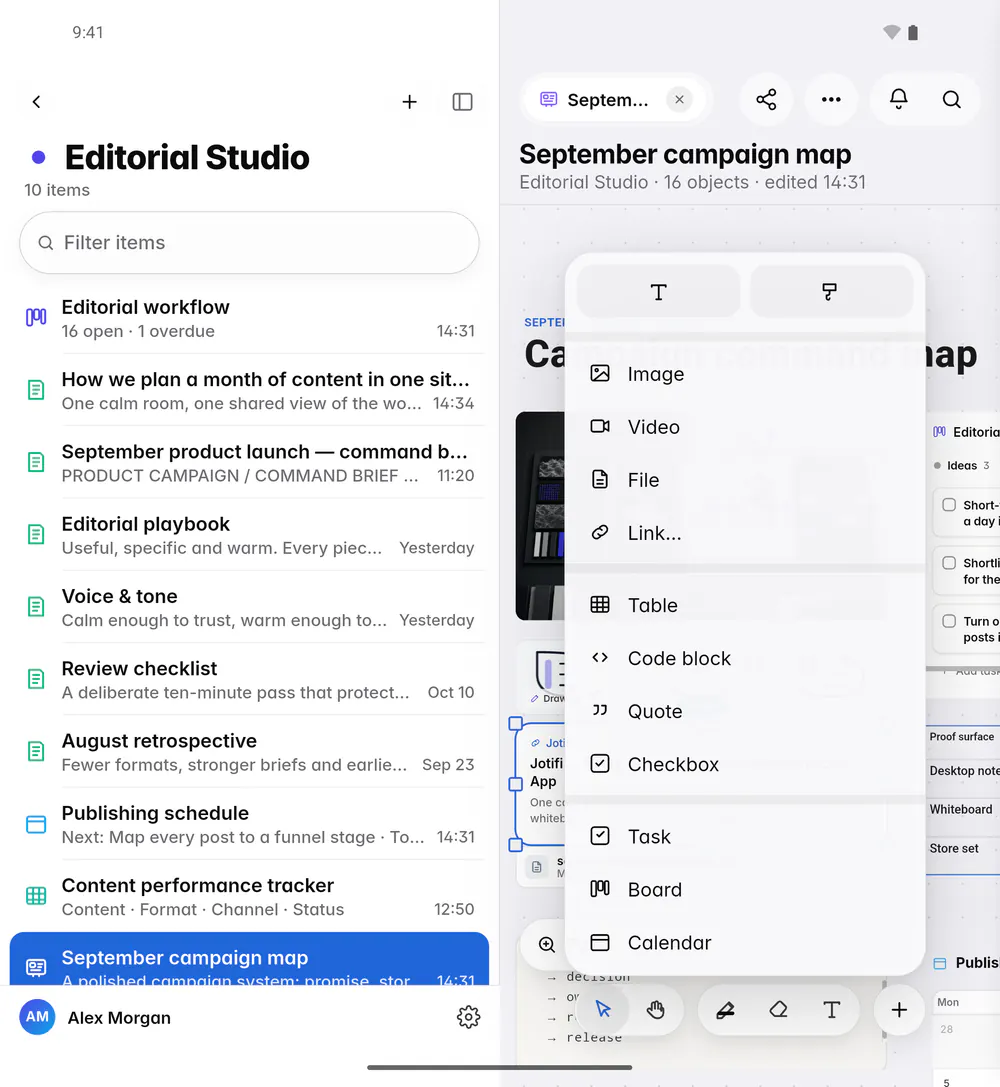This screenshot has height=1087, width=1000.
Task: Select the text T option in the insert popup
Action: [658, 292]
